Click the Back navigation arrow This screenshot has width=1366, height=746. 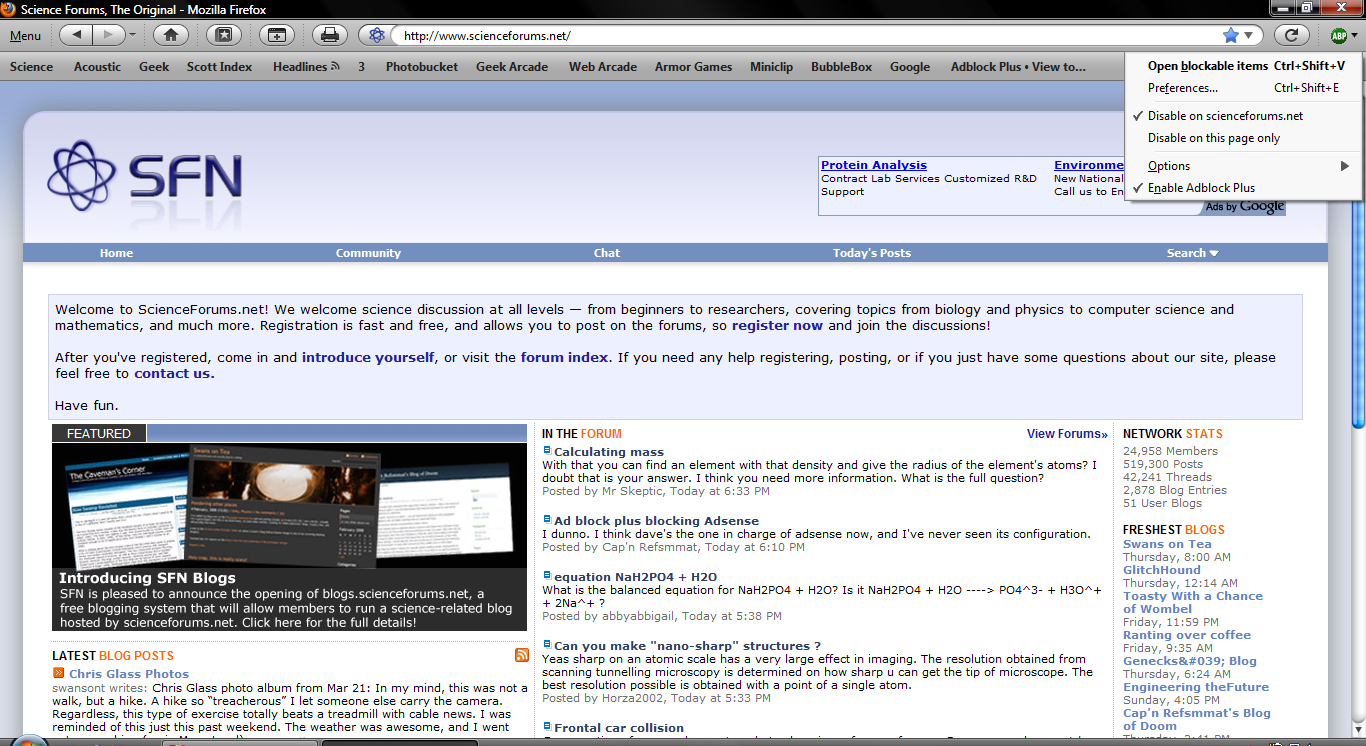pyautogui.click(x=76, y=35)
